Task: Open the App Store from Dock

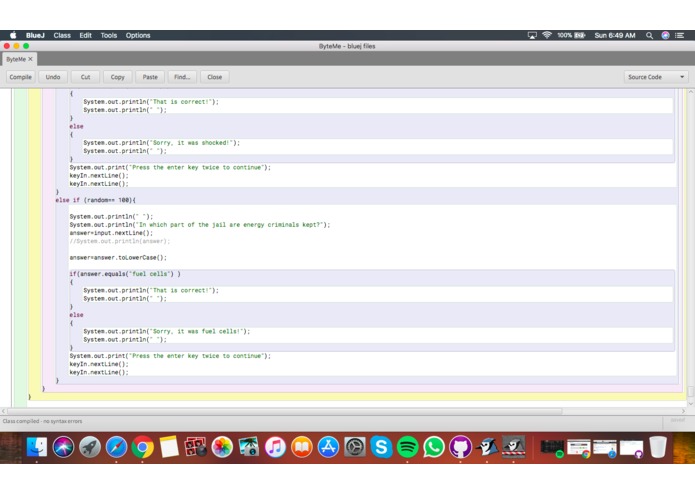Action: tap(328, 447)
